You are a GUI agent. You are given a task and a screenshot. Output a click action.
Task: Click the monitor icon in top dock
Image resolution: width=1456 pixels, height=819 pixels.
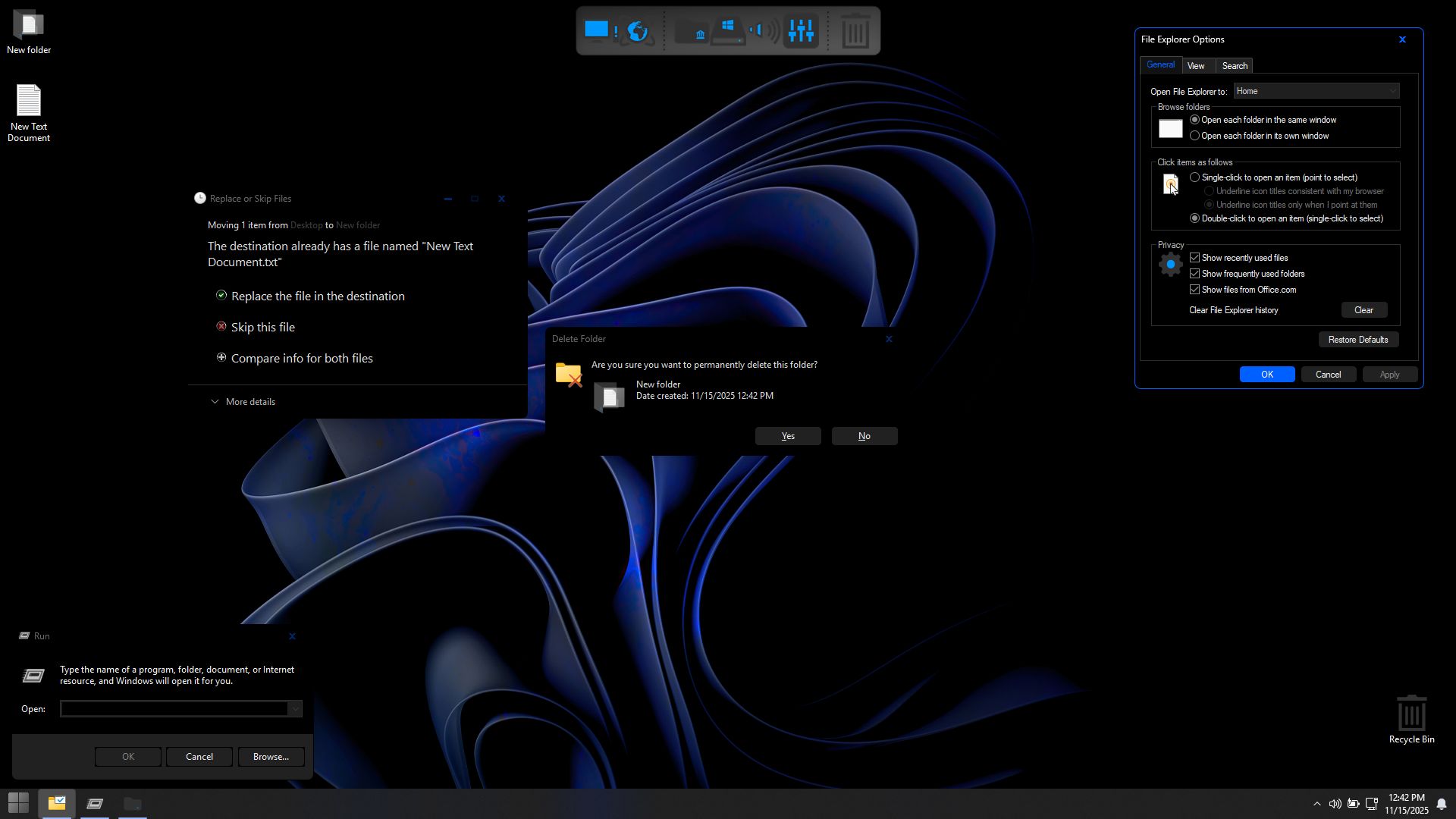coord(597,30)
